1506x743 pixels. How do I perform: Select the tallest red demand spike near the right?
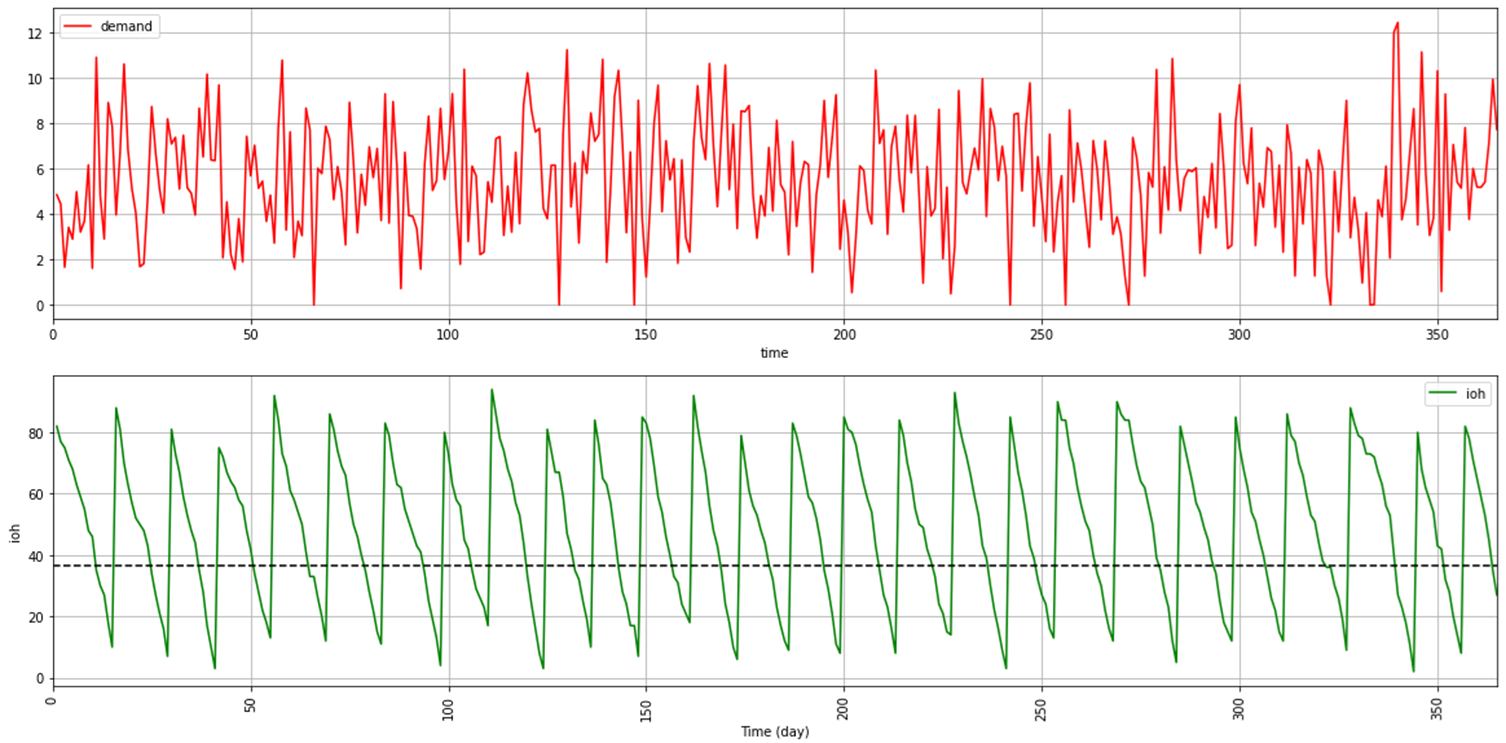tap(1397, 23)
